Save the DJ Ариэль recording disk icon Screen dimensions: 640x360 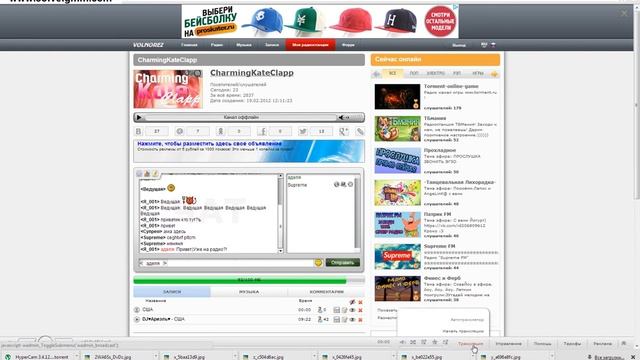[x=336, y=320]
